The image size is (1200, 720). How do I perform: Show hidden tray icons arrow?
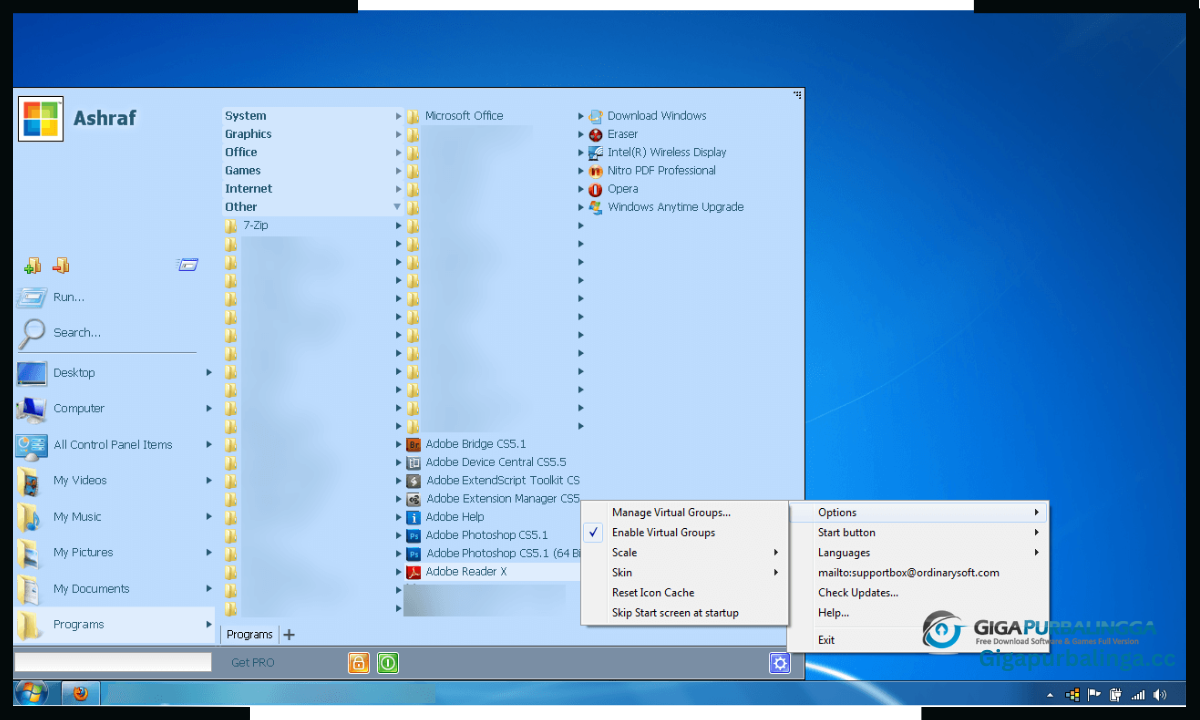coord(1050,694)
